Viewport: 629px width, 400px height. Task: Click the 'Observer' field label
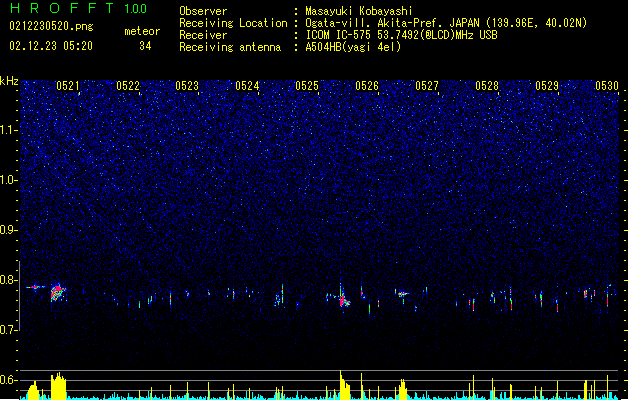[x=203, y=11]
